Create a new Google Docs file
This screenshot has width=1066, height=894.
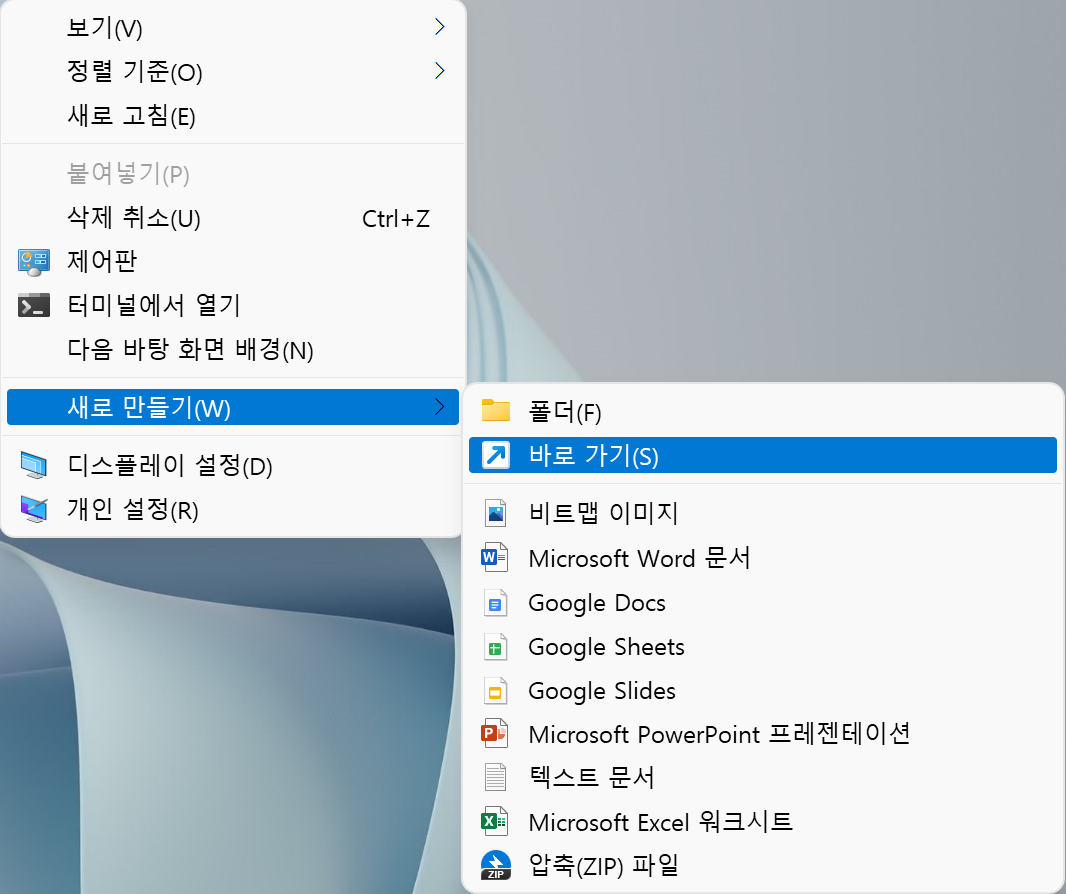coord(763,602)
